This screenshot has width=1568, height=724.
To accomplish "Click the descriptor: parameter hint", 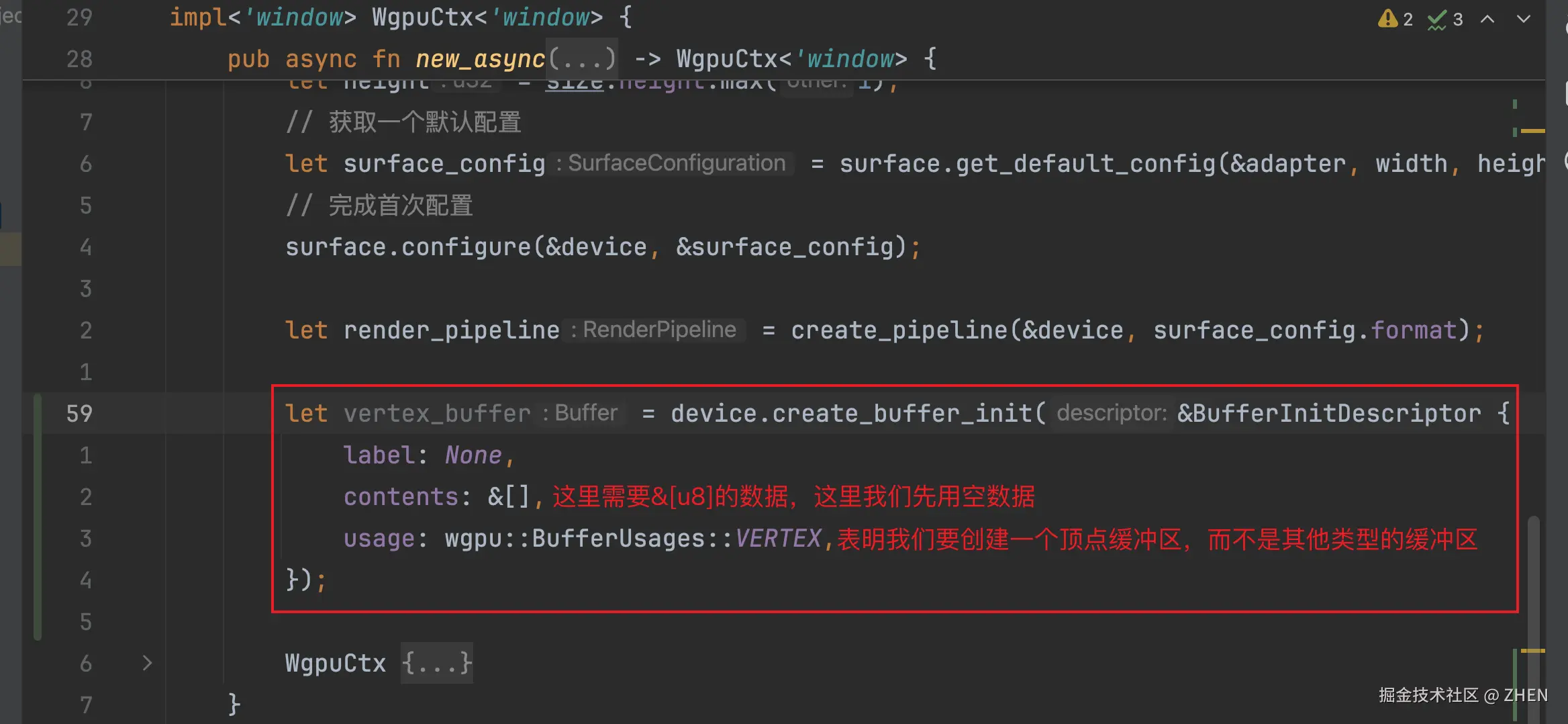I will coord(1111,413).
